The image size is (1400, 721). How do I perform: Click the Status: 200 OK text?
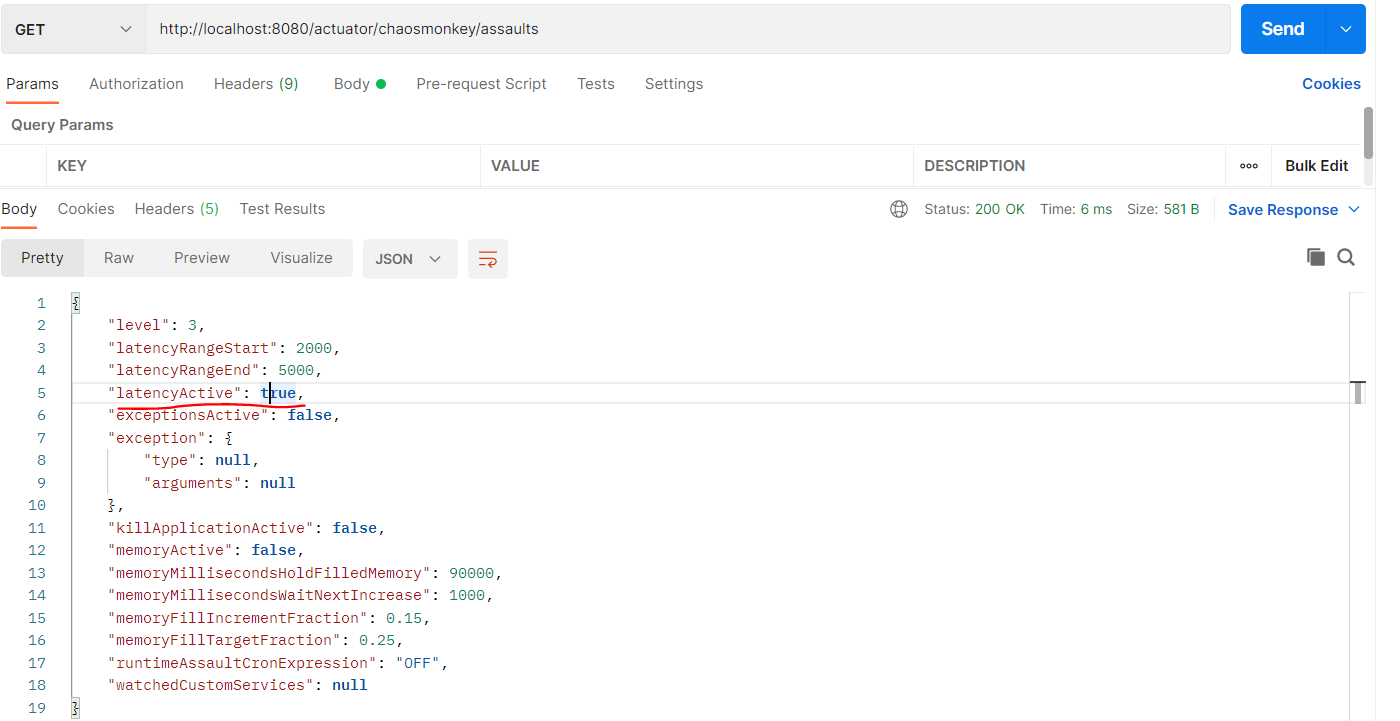click(x=974, y=209)
